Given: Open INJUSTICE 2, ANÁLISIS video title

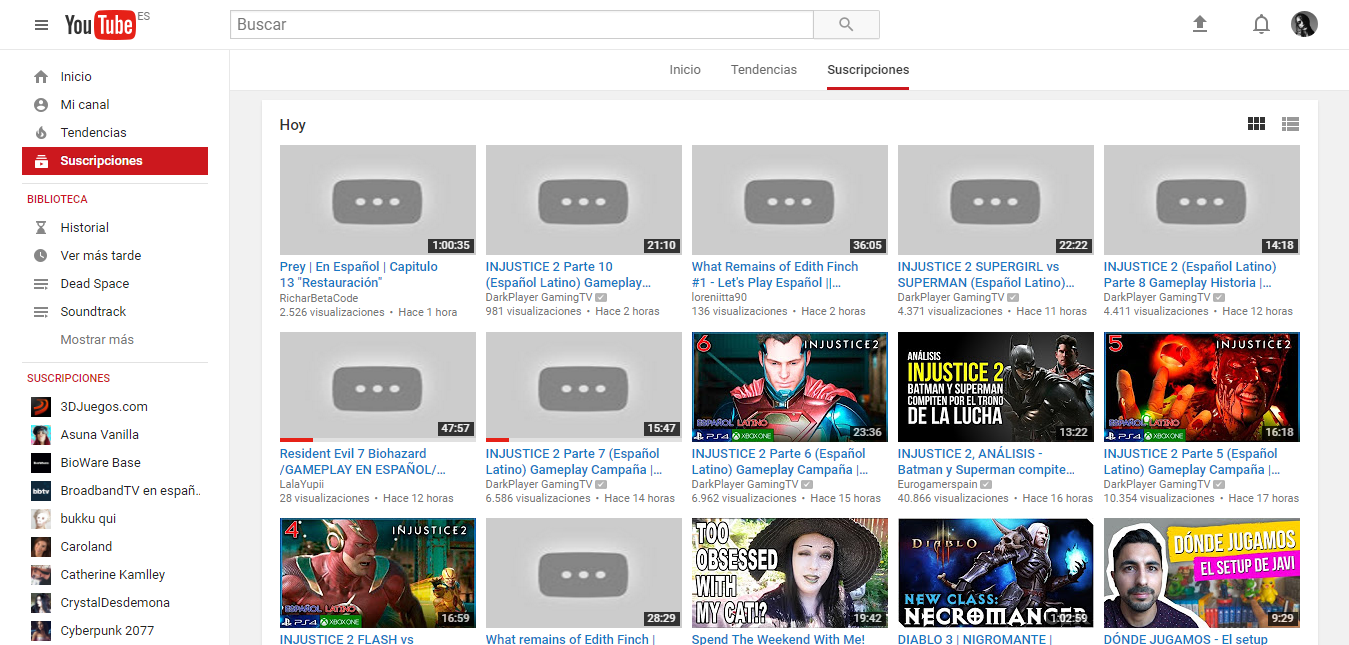Looking at the screenshot, I should [987, 462].
